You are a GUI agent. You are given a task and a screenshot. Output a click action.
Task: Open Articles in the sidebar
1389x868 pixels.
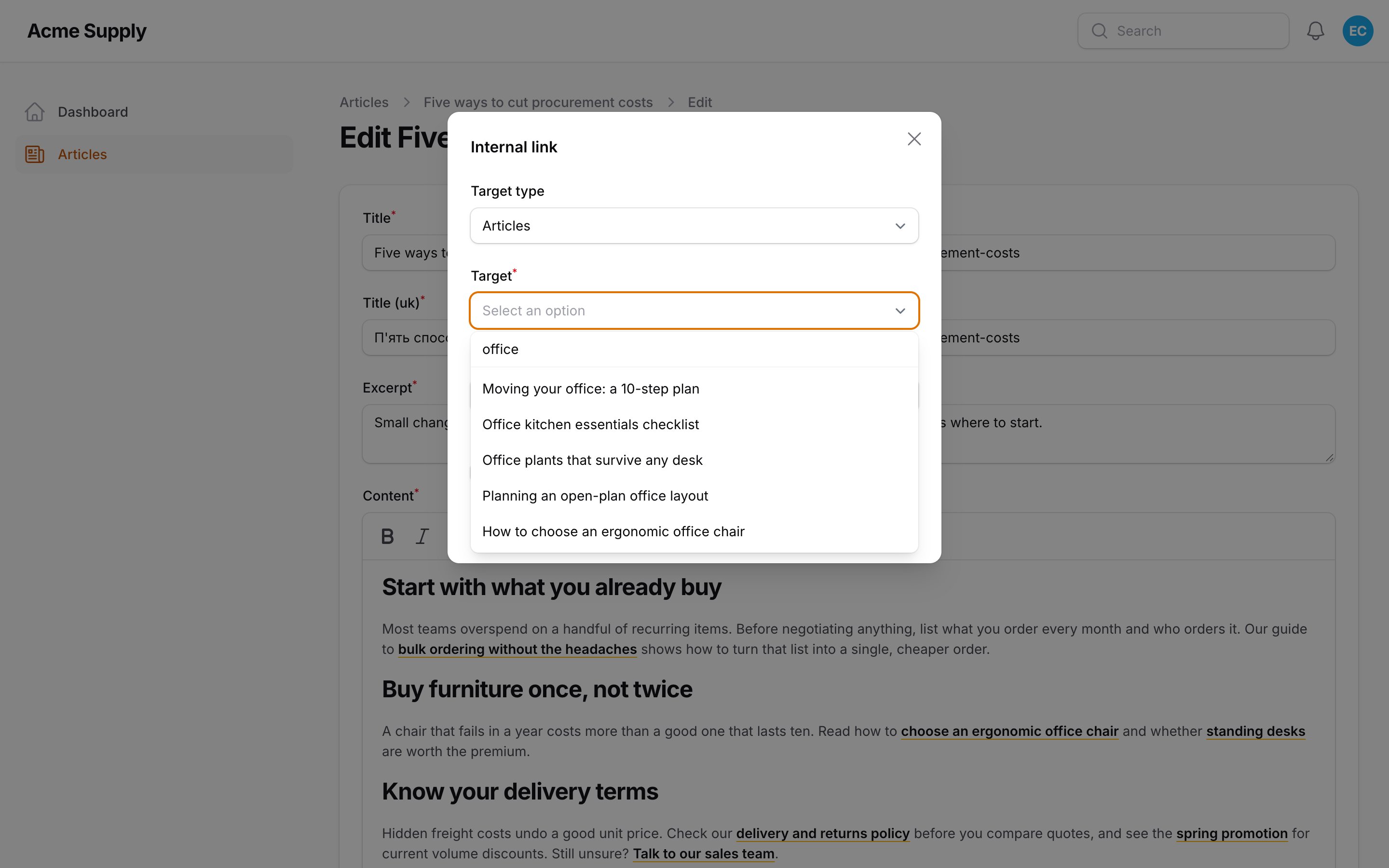[154, 154]
